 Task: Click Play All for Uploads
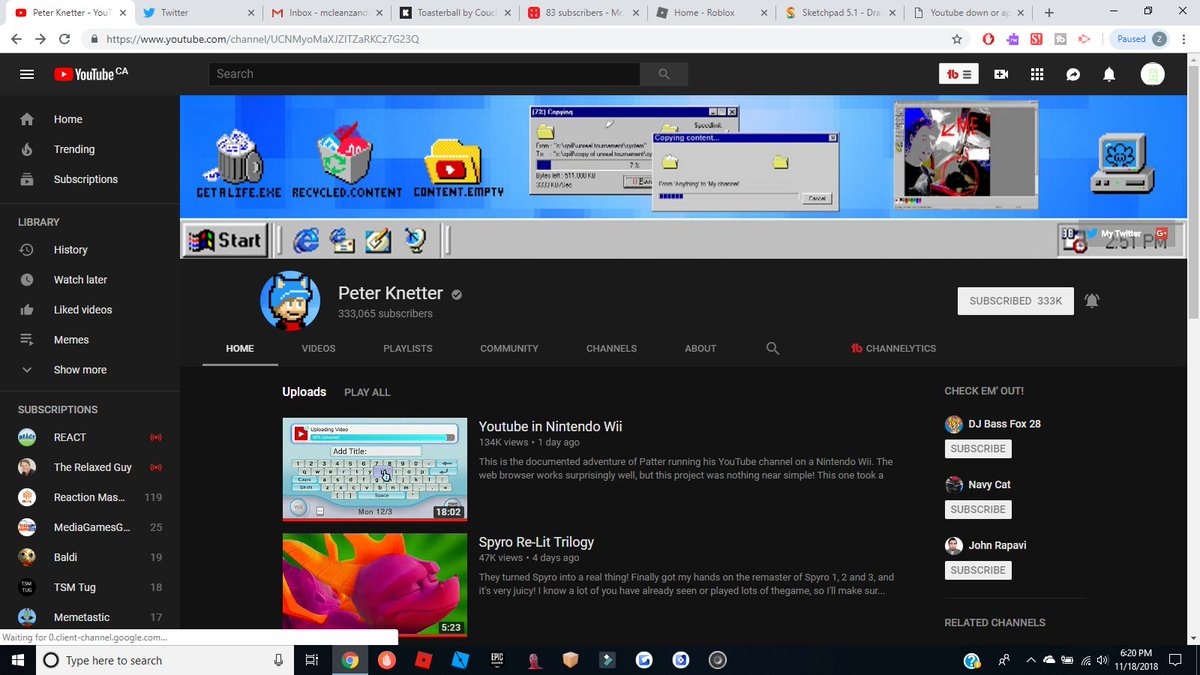[367, 392]
